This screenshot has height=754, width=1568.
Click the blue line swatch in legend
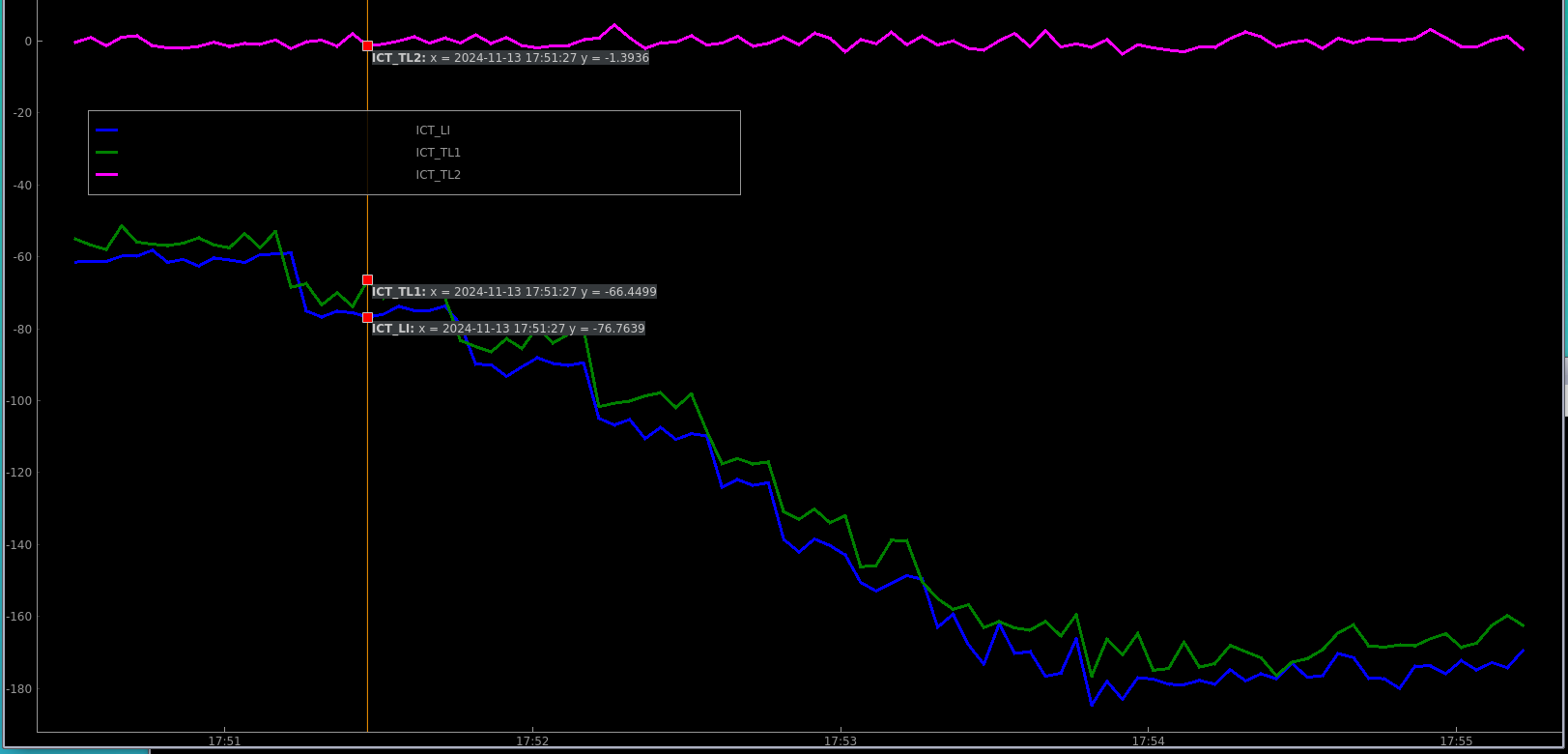point(107,130)
